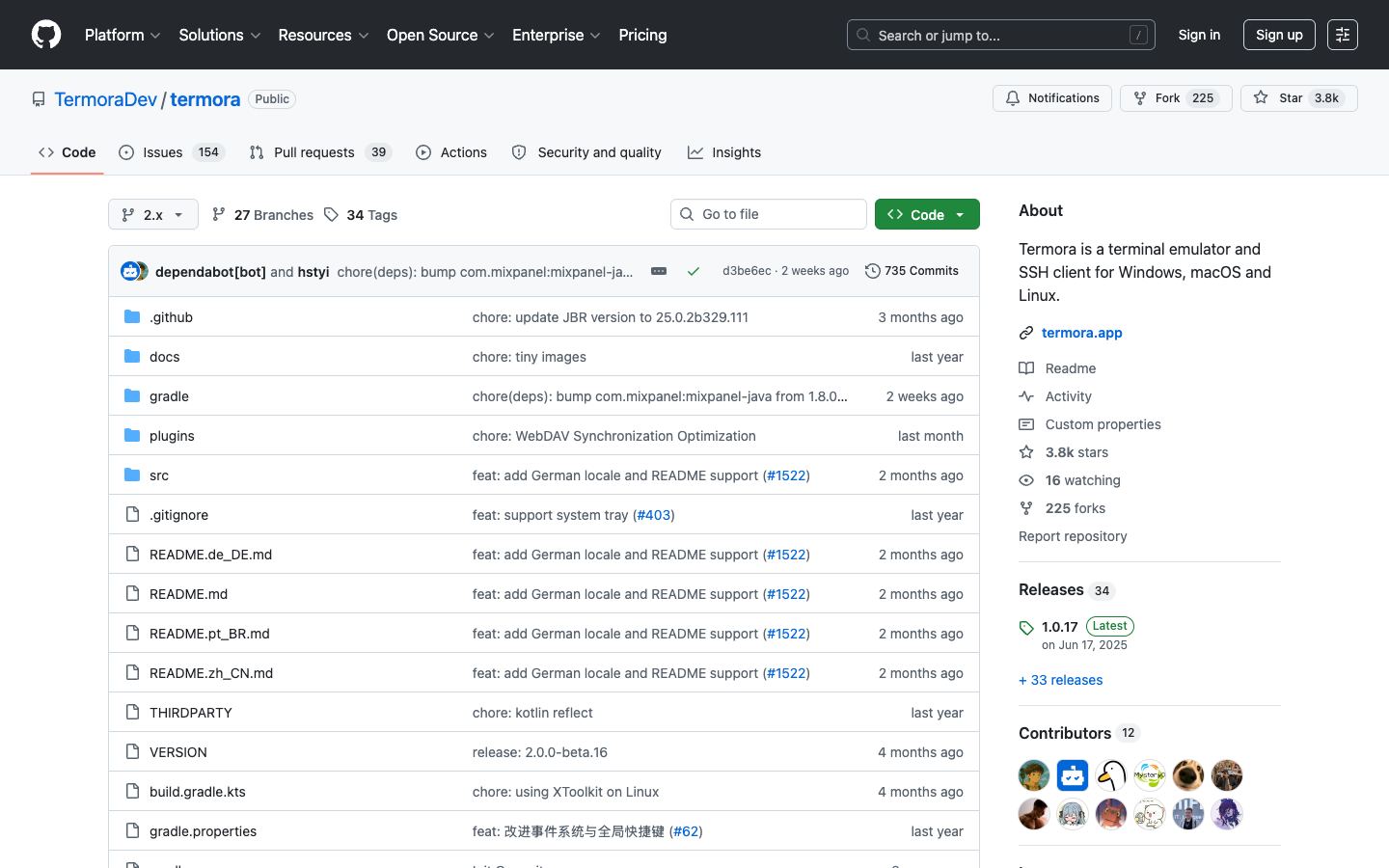The height and width of the screenshot is (868, 1389).
Task: Open the TermoraDev owner link
Action: point(105,99)
